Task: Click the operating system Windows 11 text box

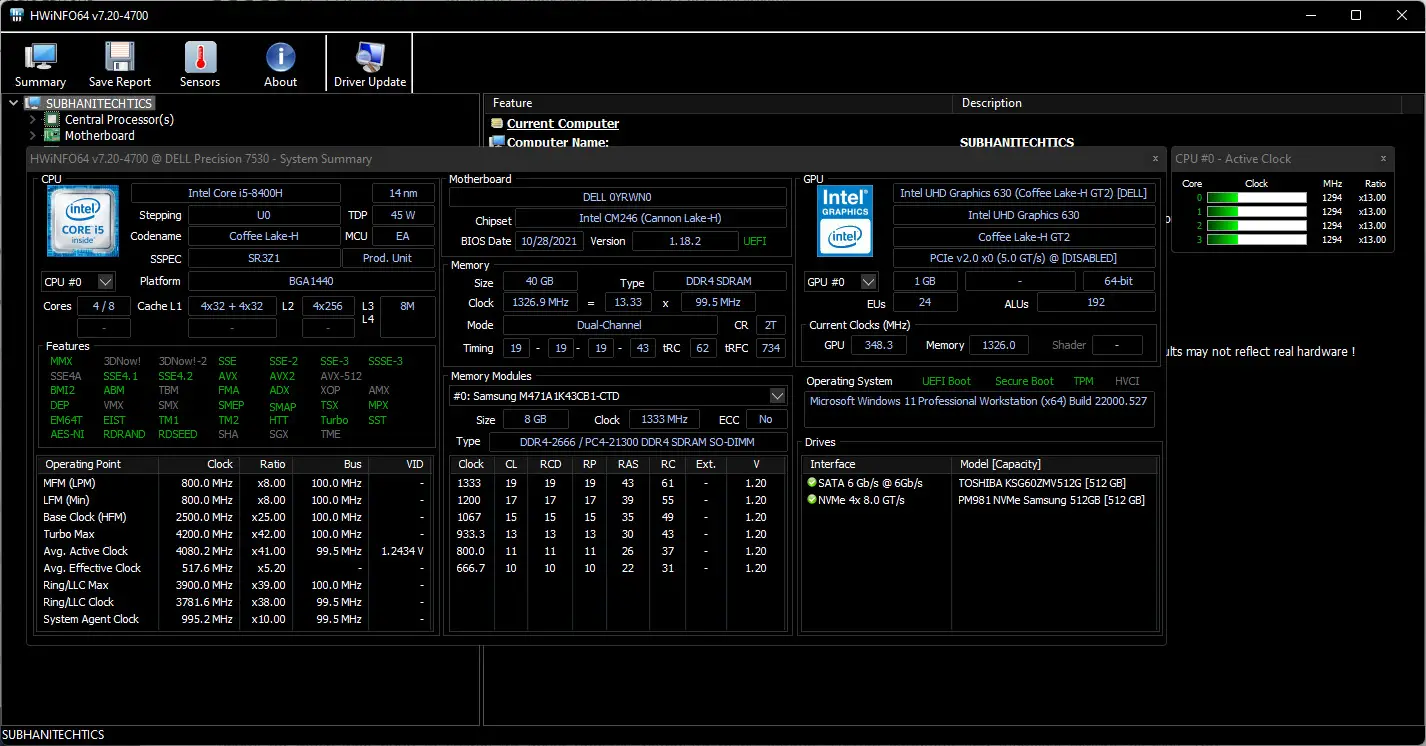Action: tap(980, 409)
